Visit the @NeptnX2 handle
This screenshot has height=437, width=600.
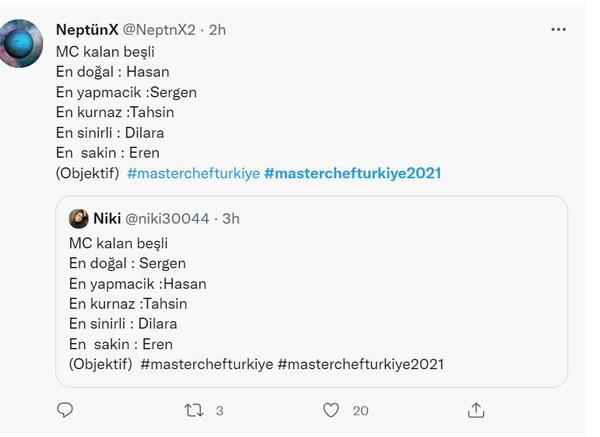161,30
